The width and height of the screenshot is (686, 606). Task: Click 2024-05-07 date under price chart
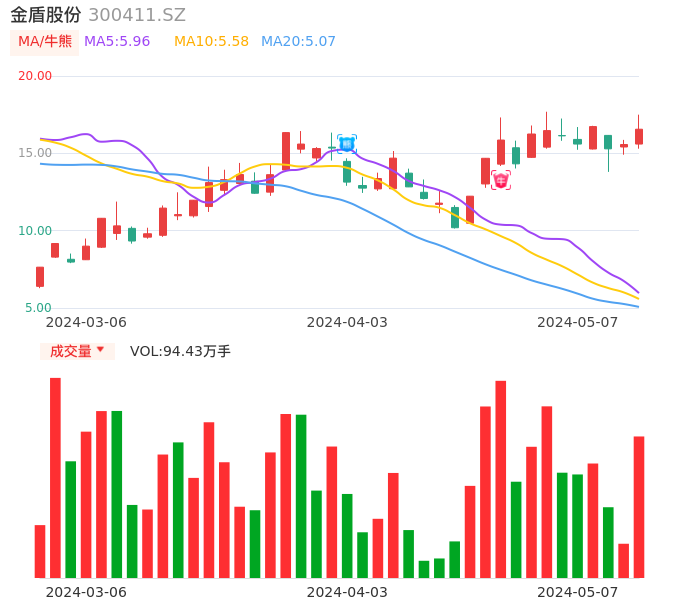[x=578, y=322]
